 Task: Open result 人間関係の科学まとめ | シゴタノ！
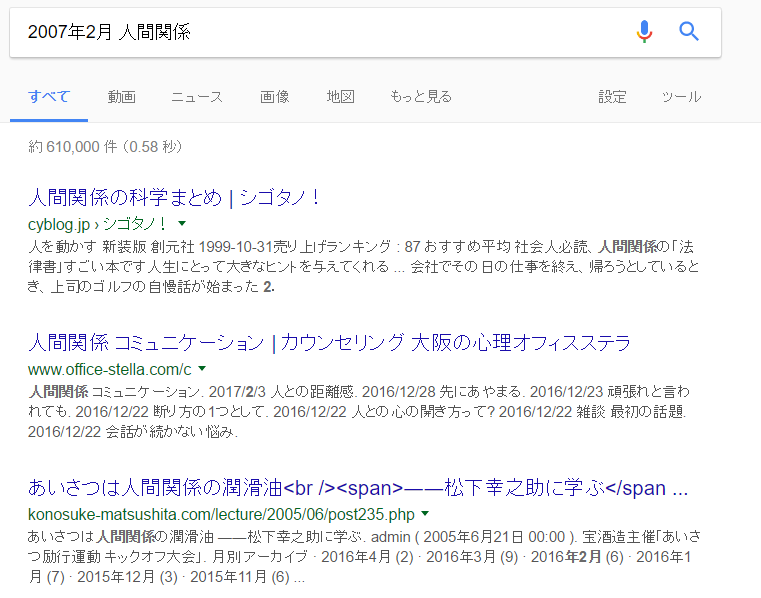(x=174, y=198)
